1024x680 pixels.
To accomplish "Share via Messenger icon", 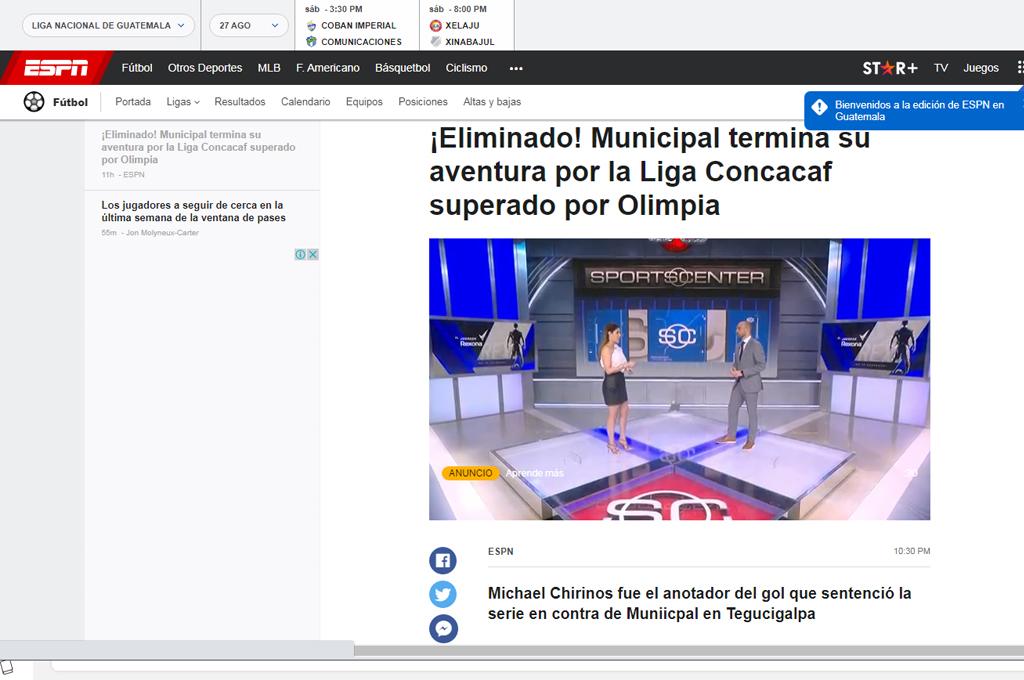I will pos(443,629).
